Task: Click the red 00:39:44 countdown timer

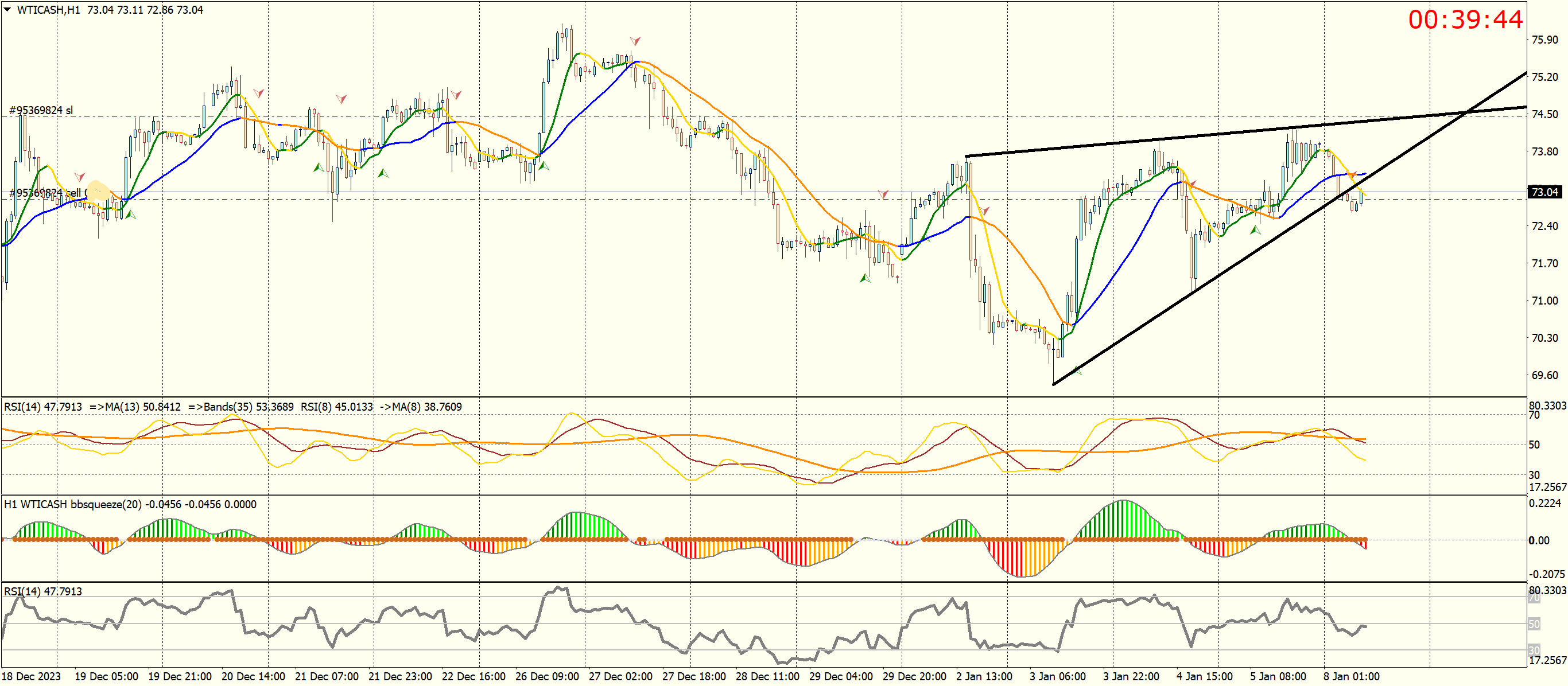Action: tap(1465, 20)
